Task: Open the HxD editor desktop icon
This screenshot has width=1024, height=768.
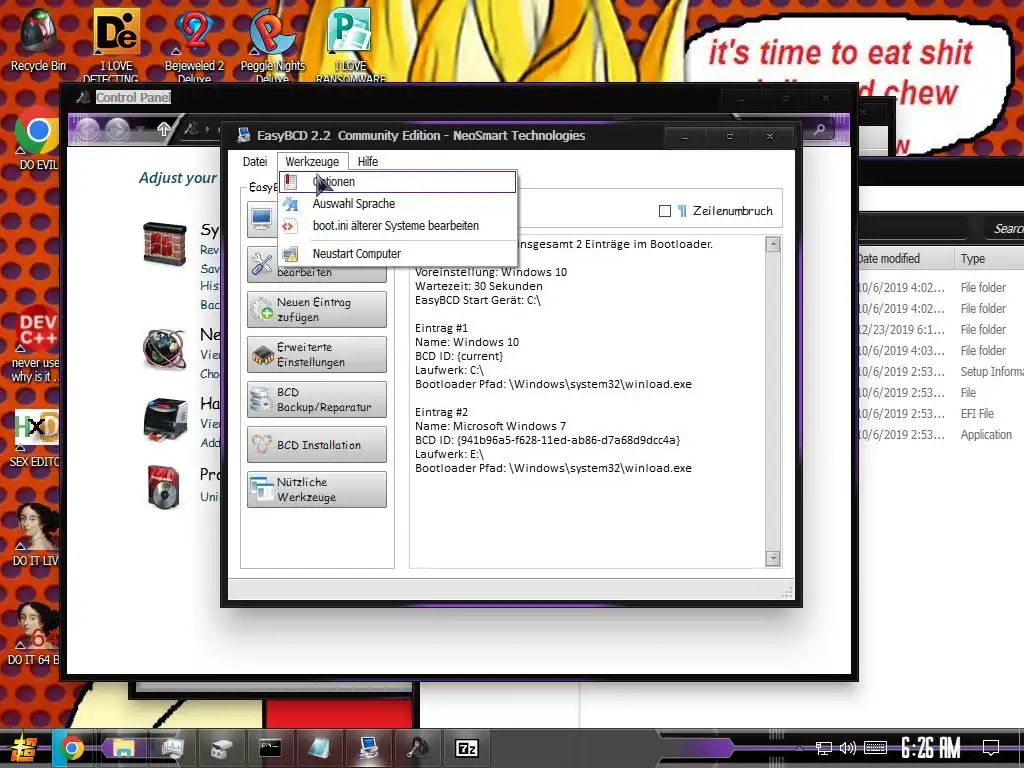Action: (37, 439)
